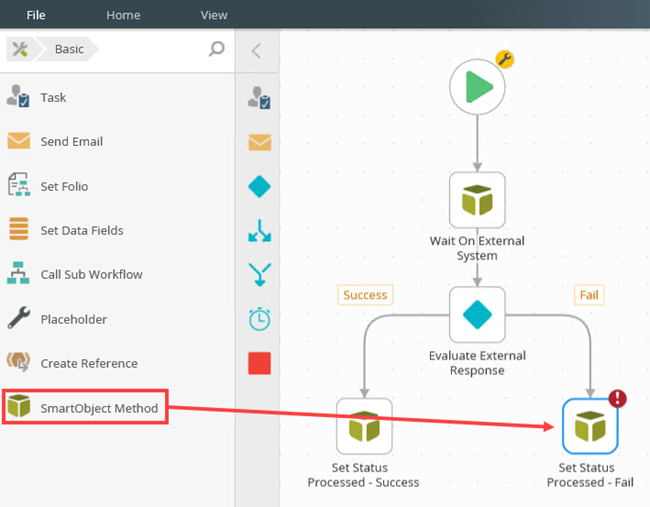Screen dimensions: 650x507
Task: Open the View tab
Action: coord(214,15)
